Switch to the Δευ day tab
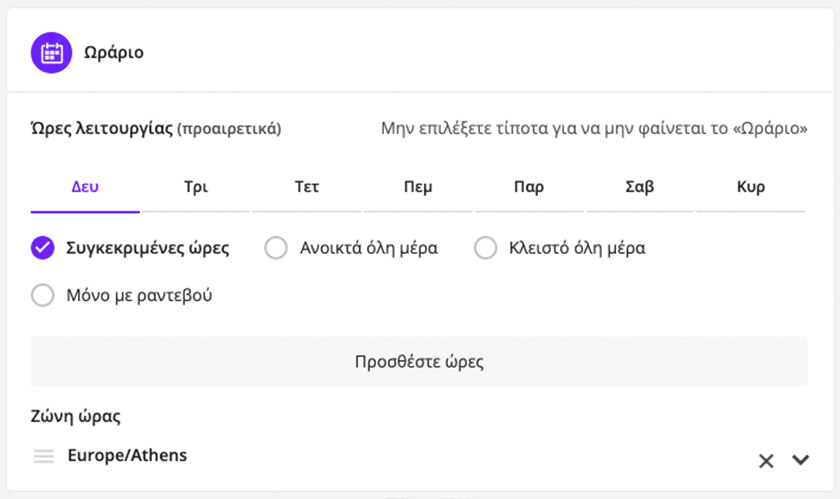This screenshot has width=840, height=499. pos(85,187)
